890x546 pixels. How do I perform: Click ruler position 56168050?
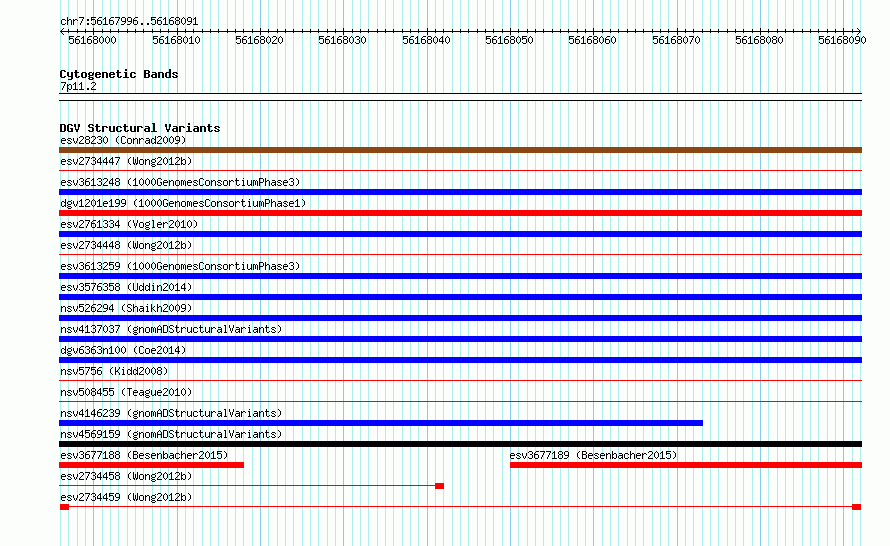click(x=509, y=40)
